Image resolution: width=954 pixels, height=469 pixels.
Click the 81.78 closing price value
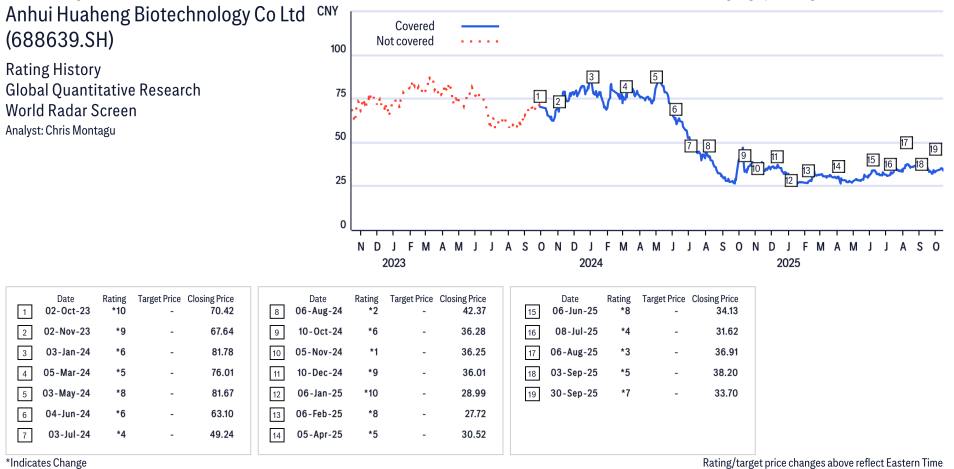click(x=210, y=352)
